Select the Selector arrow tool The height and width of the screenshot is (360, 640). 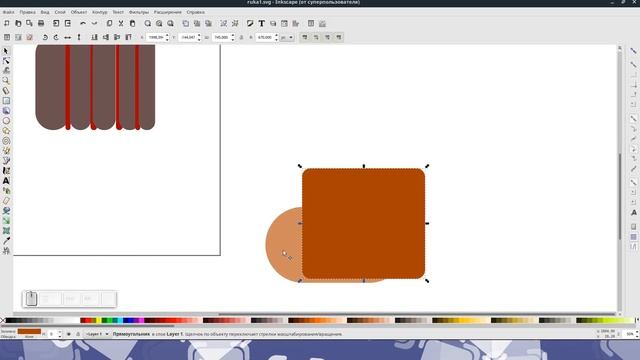click(x=6, y=51)
